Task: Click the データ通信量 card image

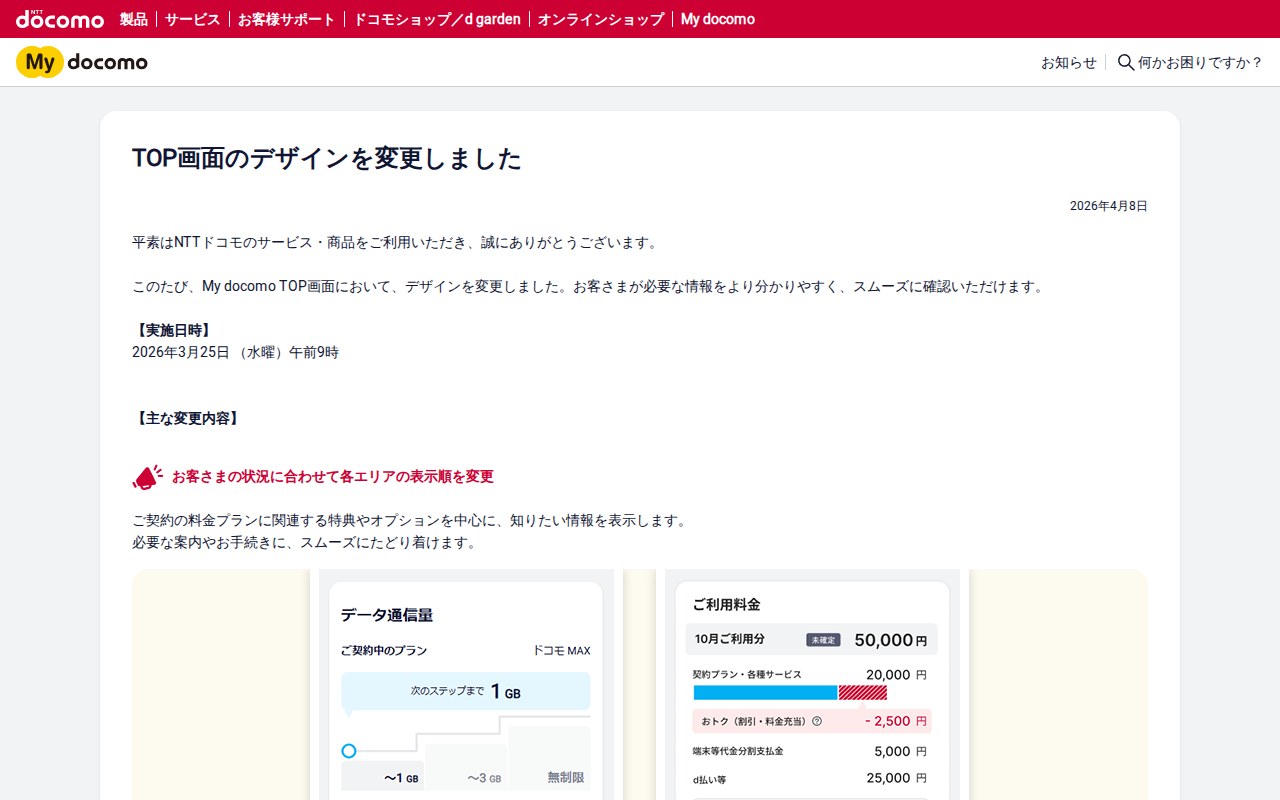Action: point(466,685)
